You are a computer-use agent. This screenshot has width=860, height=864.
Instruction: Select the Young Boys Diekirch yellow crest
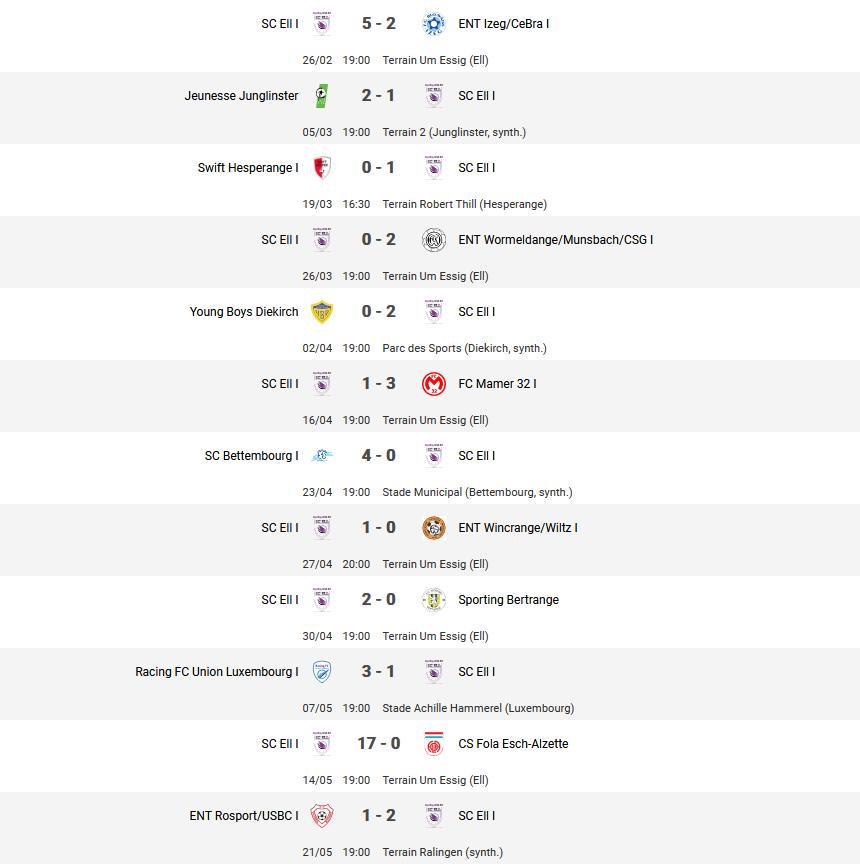(x=322, y=312)
